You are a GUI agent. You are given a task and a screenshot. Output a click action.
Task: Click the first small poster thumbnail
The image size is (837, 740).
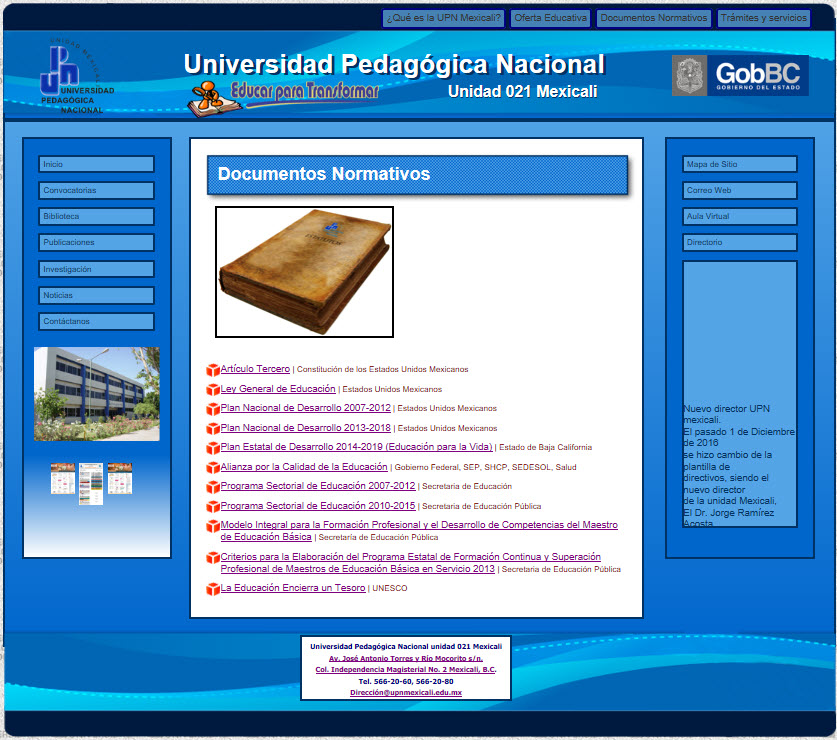tap(63, 478)
